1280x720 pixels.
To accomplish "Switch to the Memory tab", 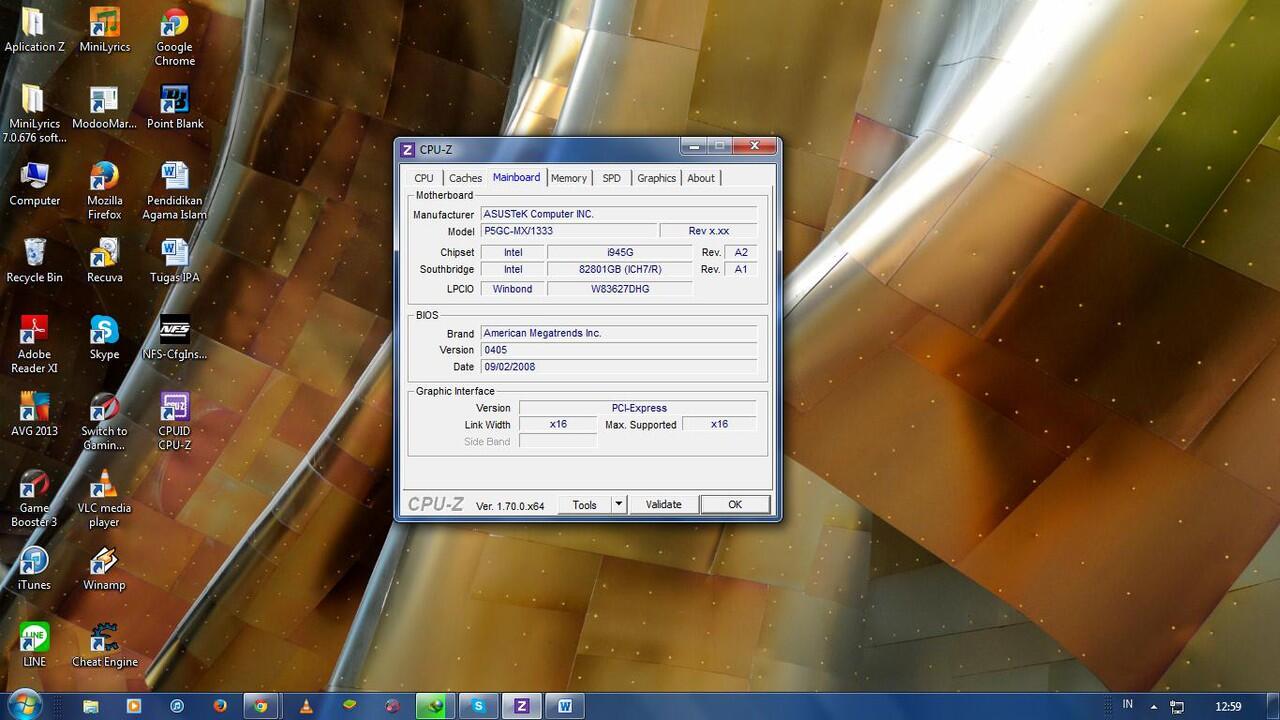I will 569,178.
